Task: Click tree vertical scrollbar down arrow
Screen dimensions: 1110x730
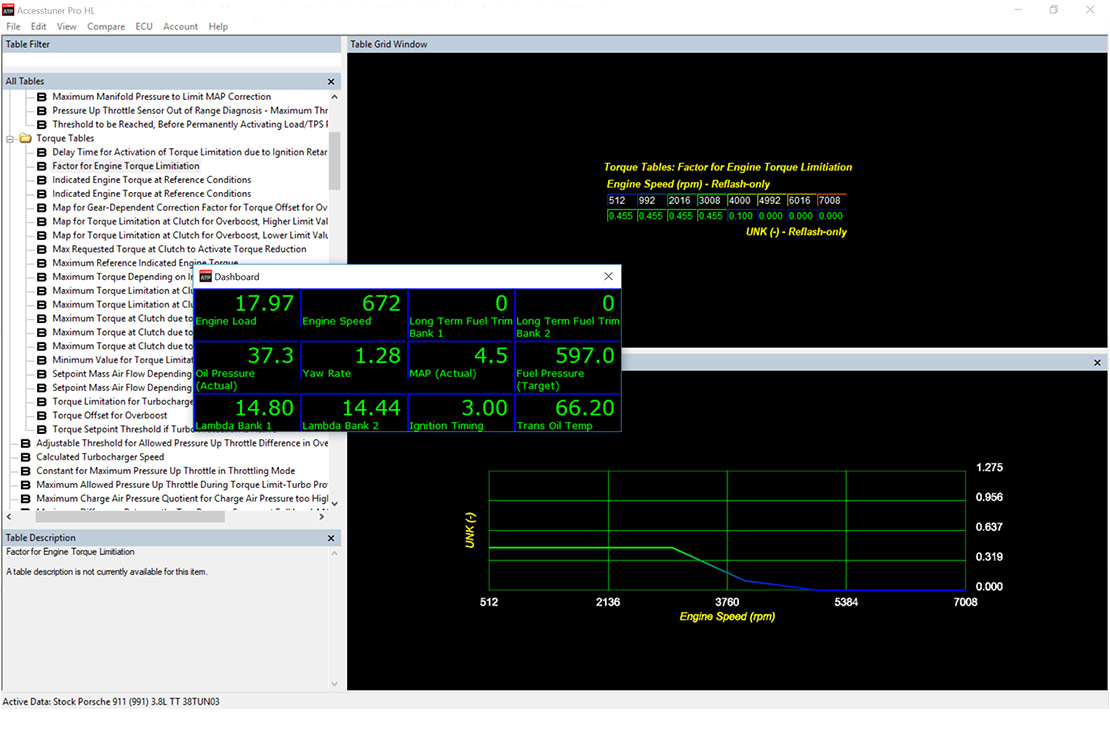Action: (334, 503)
